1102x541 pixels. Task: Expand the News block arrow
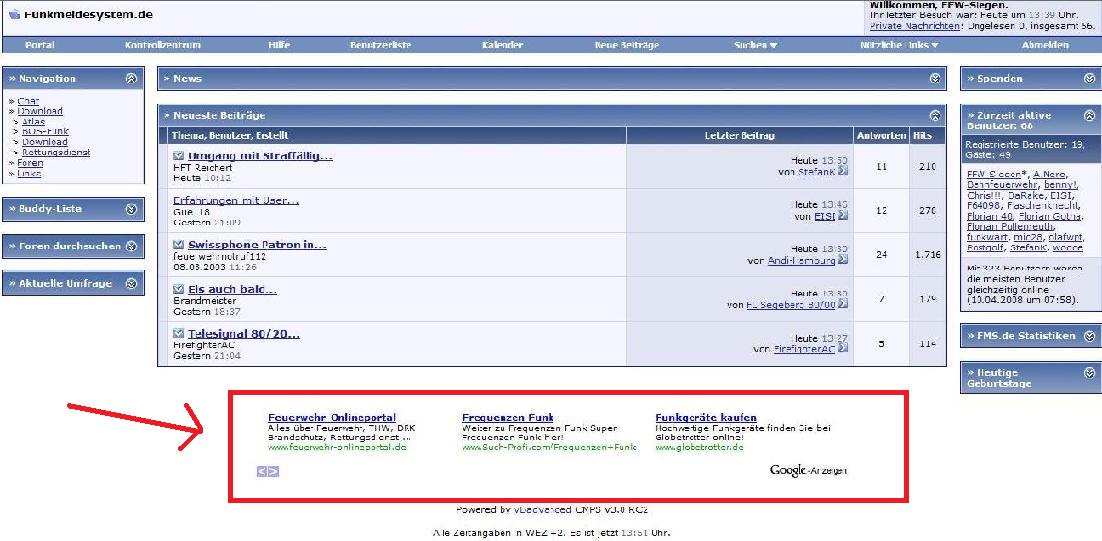click(x=935, y=78)
